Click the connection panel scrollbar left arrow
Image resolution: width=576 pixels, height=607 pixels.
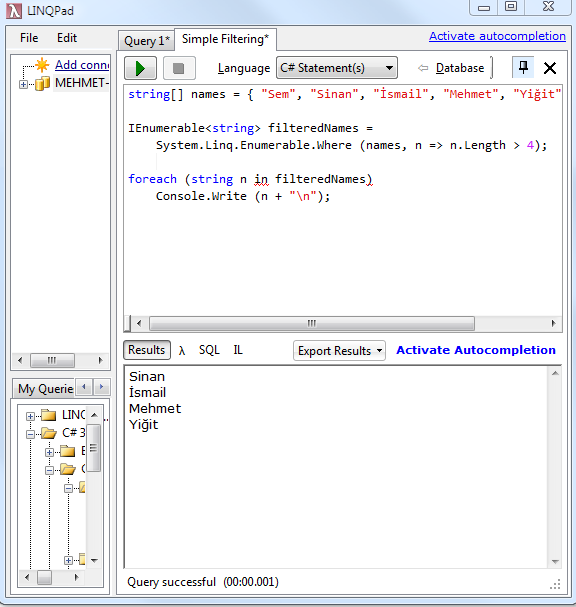tap(20, 360)
